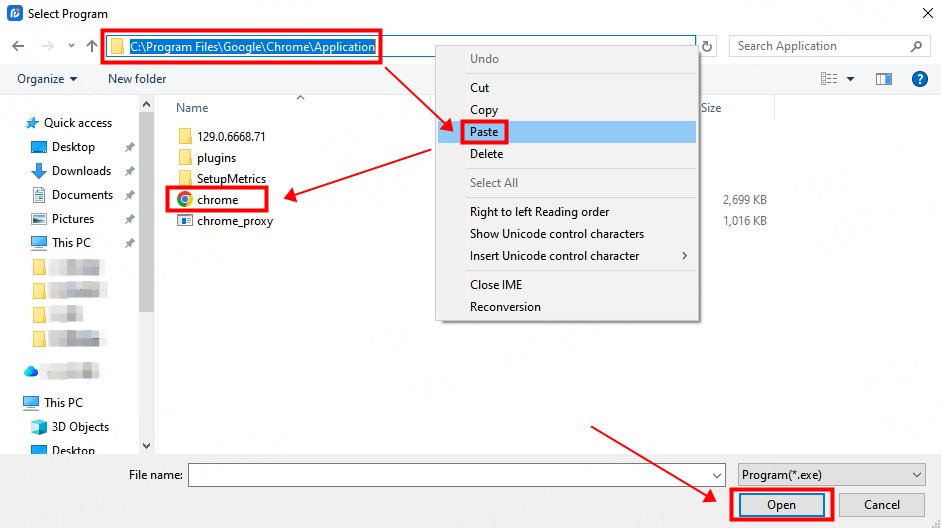Image resolution: width=941 pixels, height=528 pixels.
Task: Expand the Organize dropdown menu
Action: click(47, 79)
